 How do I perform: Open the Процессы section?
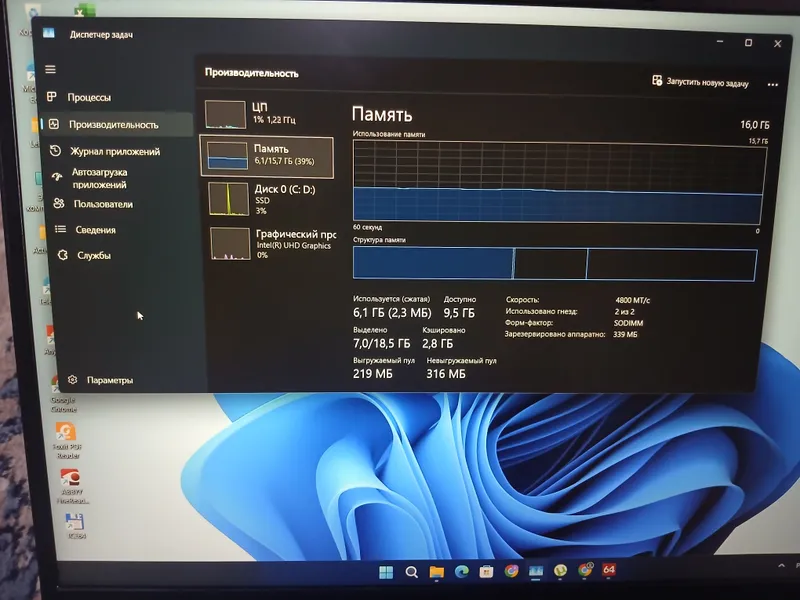[x=89, y=97]
